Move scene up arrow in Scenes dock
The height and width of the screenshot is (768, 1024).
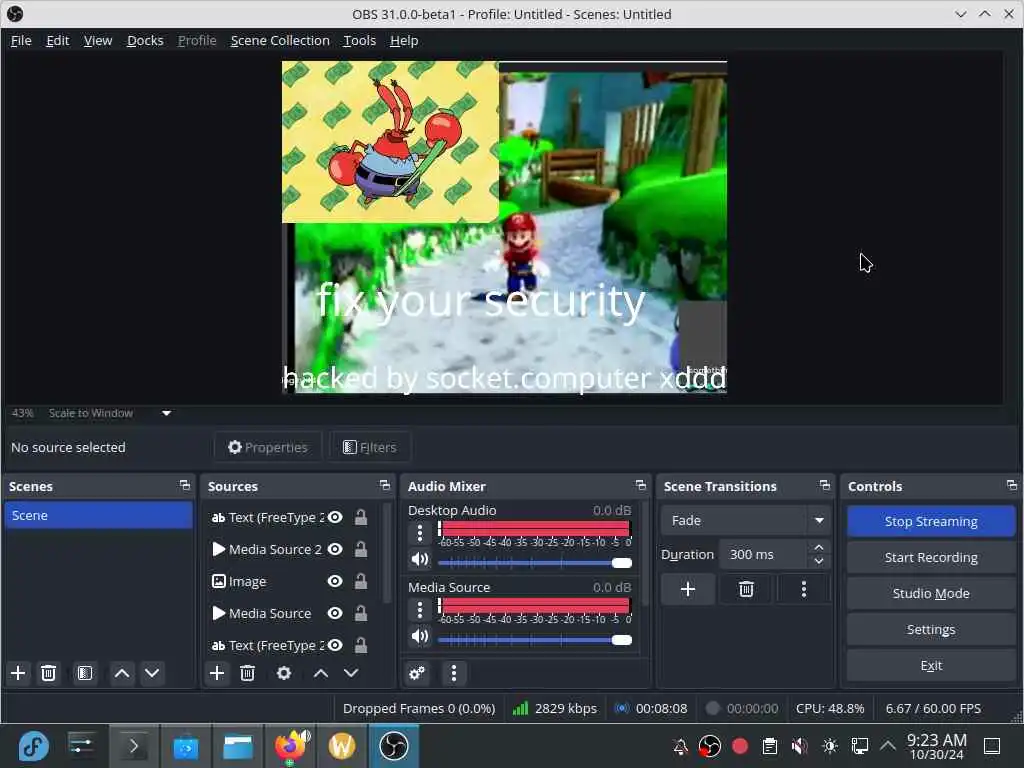(x=122, y=673)
